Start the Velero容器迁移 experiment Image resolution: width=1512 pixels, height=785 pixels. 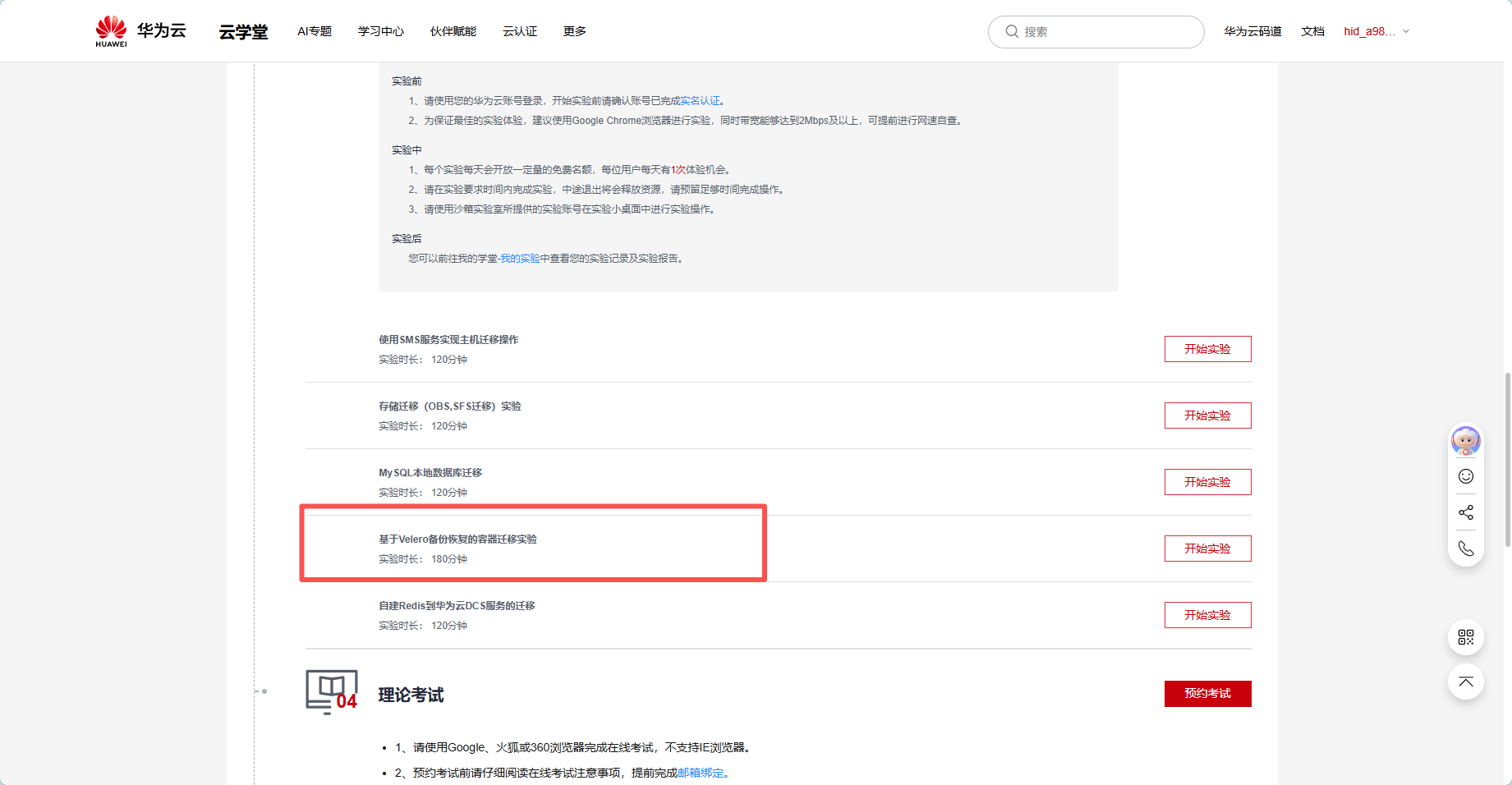coord(1207,549)
